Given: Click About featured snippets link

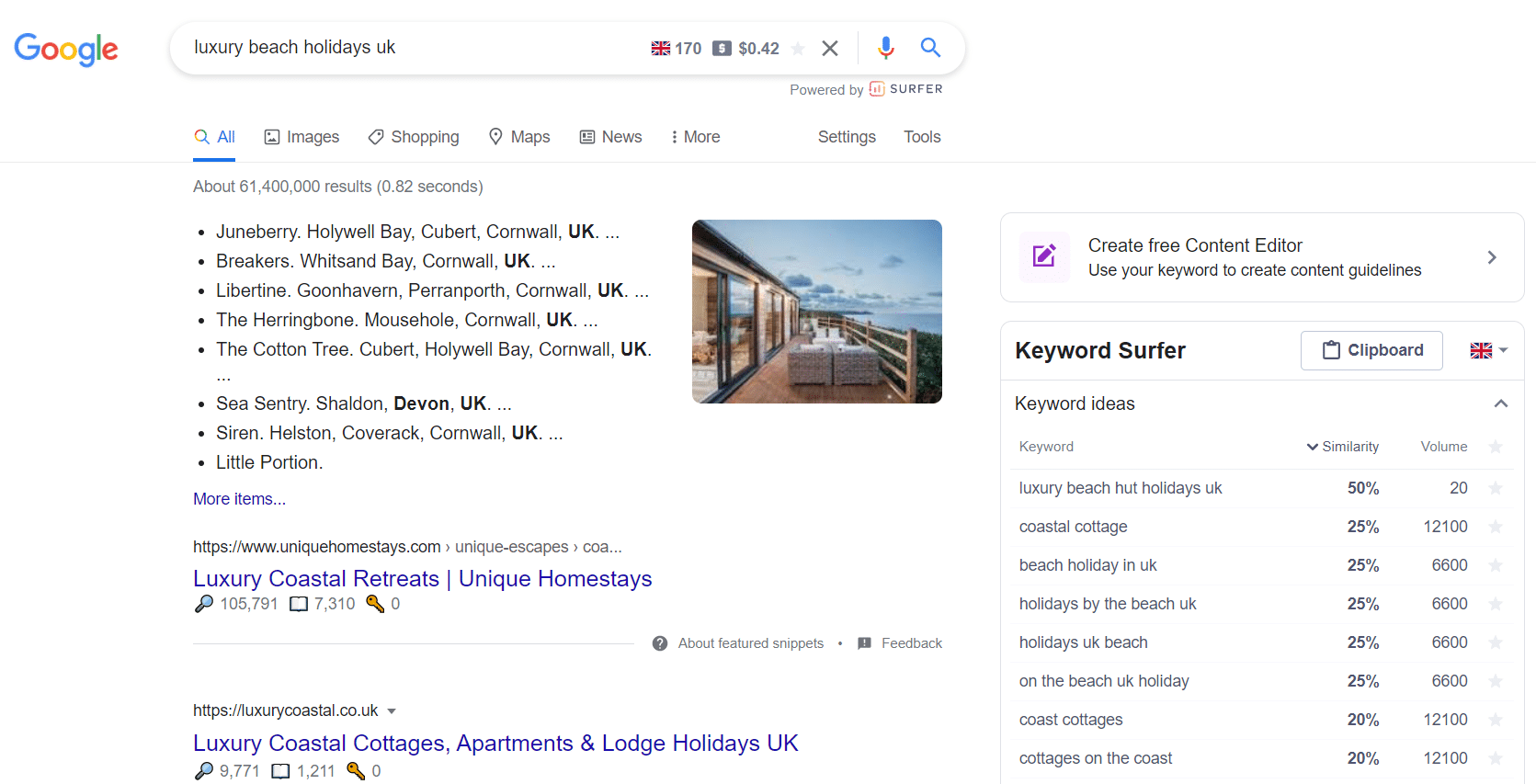Looking at the screenshot, I should point(751,643).
